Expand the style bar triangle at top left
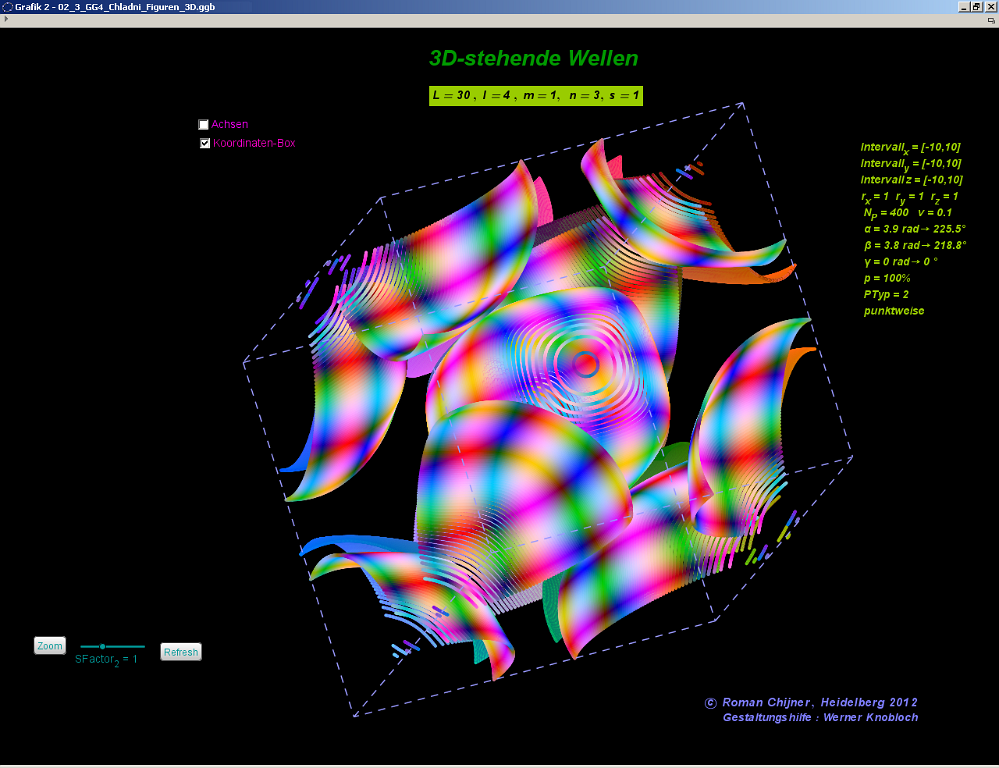 coord(6,19)
